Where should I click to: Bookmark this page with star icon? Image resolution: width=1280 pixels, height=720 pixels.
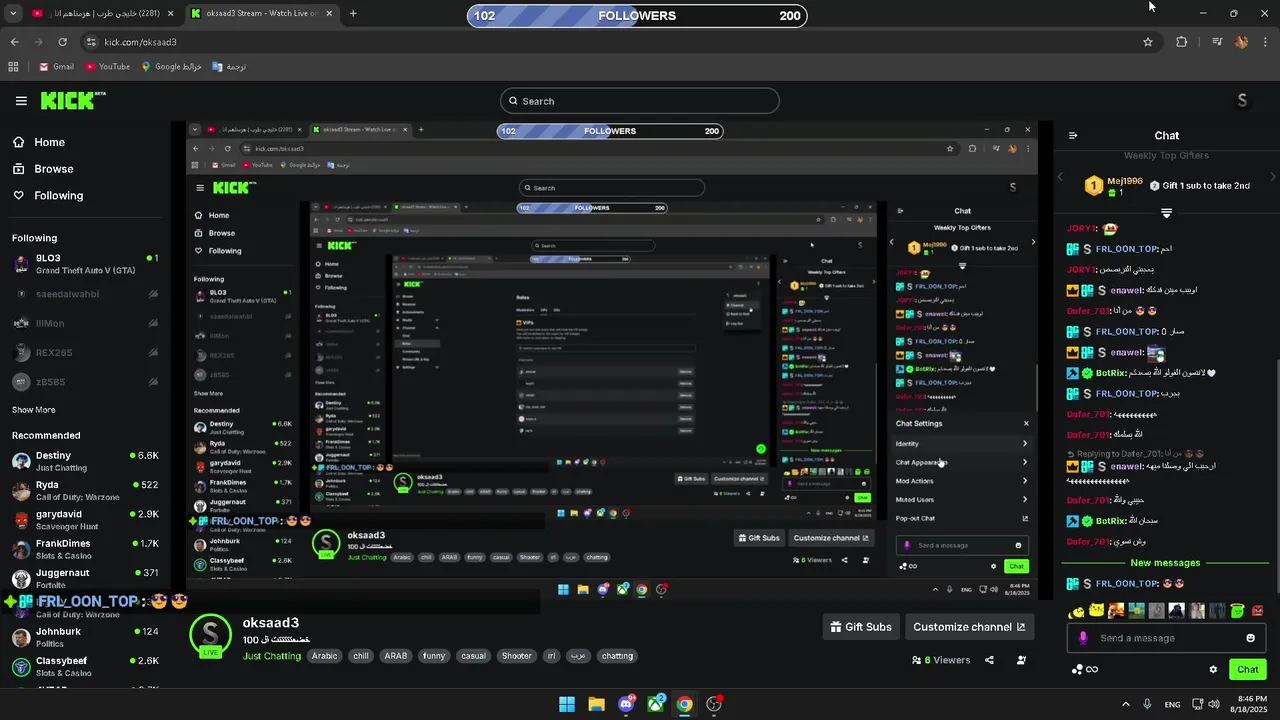1148,42
